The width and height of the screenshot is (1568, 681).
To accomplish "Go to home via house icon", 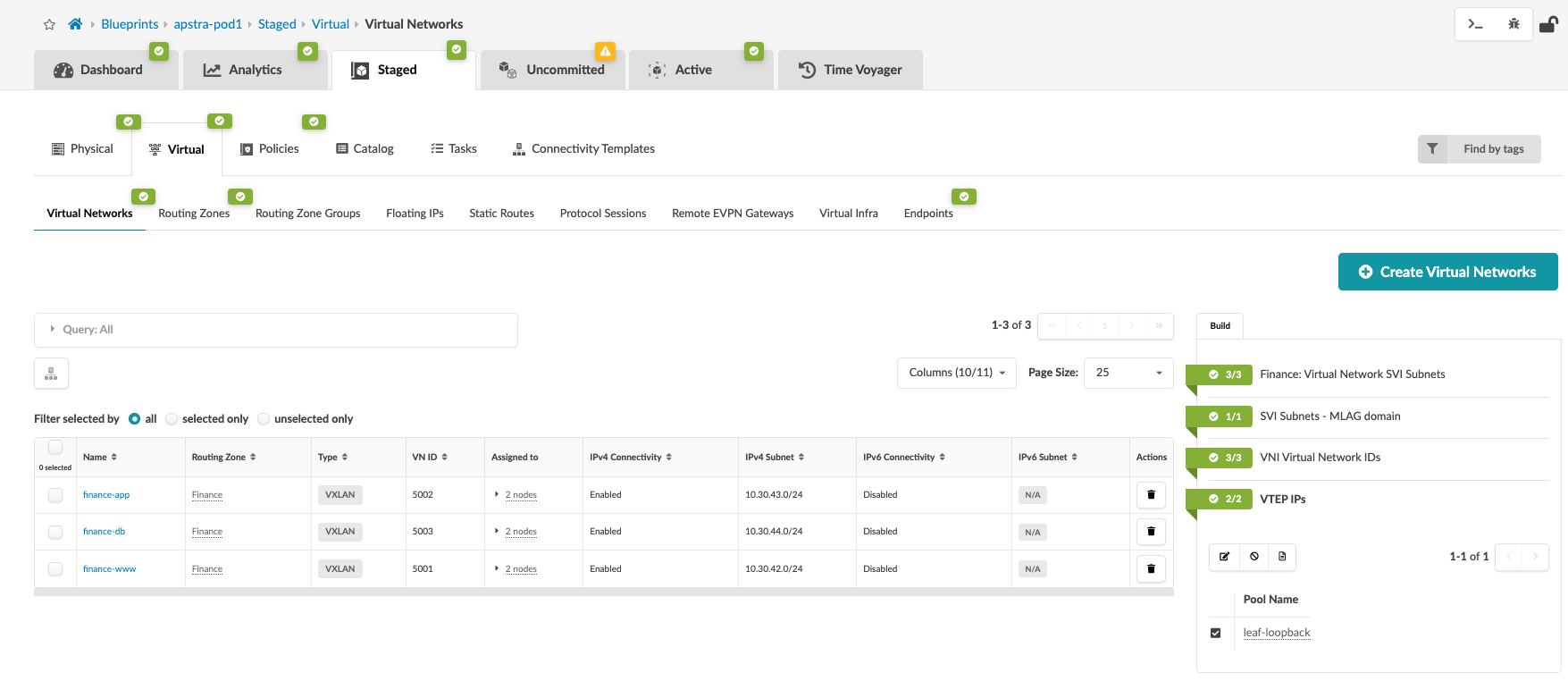I will click(75, 24).
